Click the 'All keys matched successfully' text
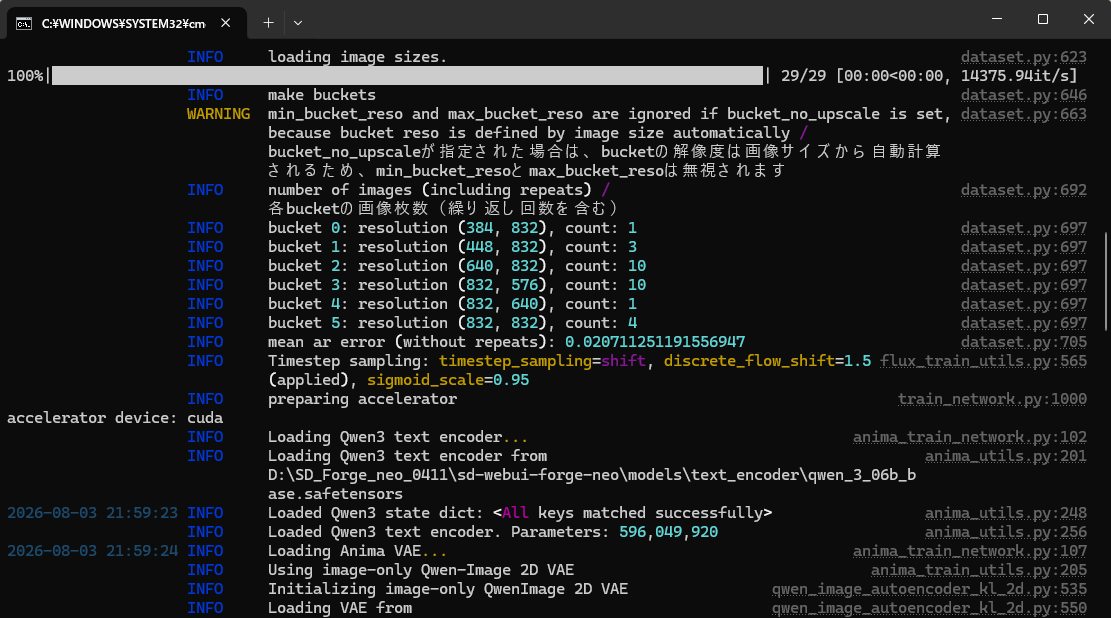This screenshot has height=618, width=1111. click(632, 513)
